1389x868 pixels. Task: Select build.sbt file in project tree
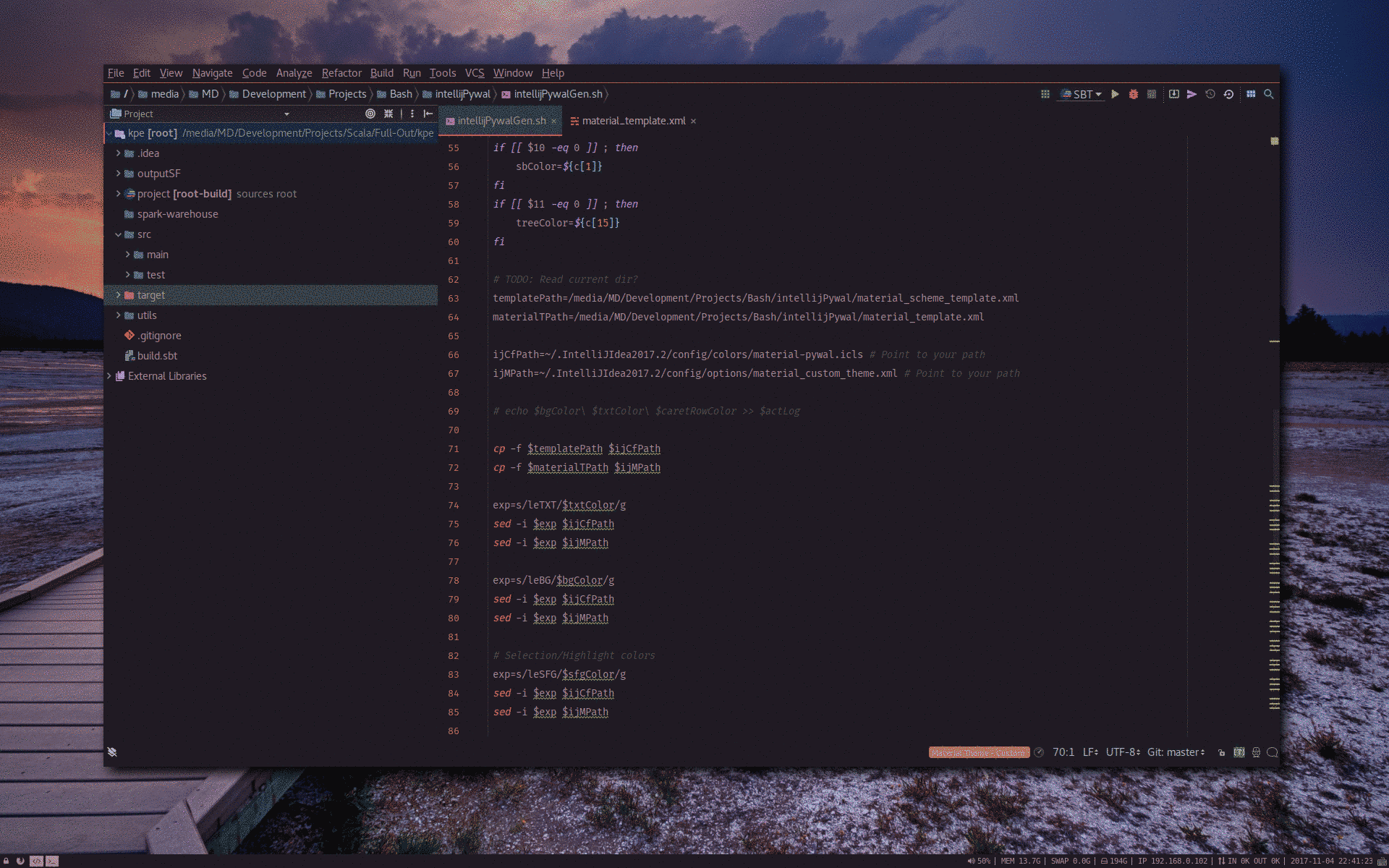[x=157, y=356]
